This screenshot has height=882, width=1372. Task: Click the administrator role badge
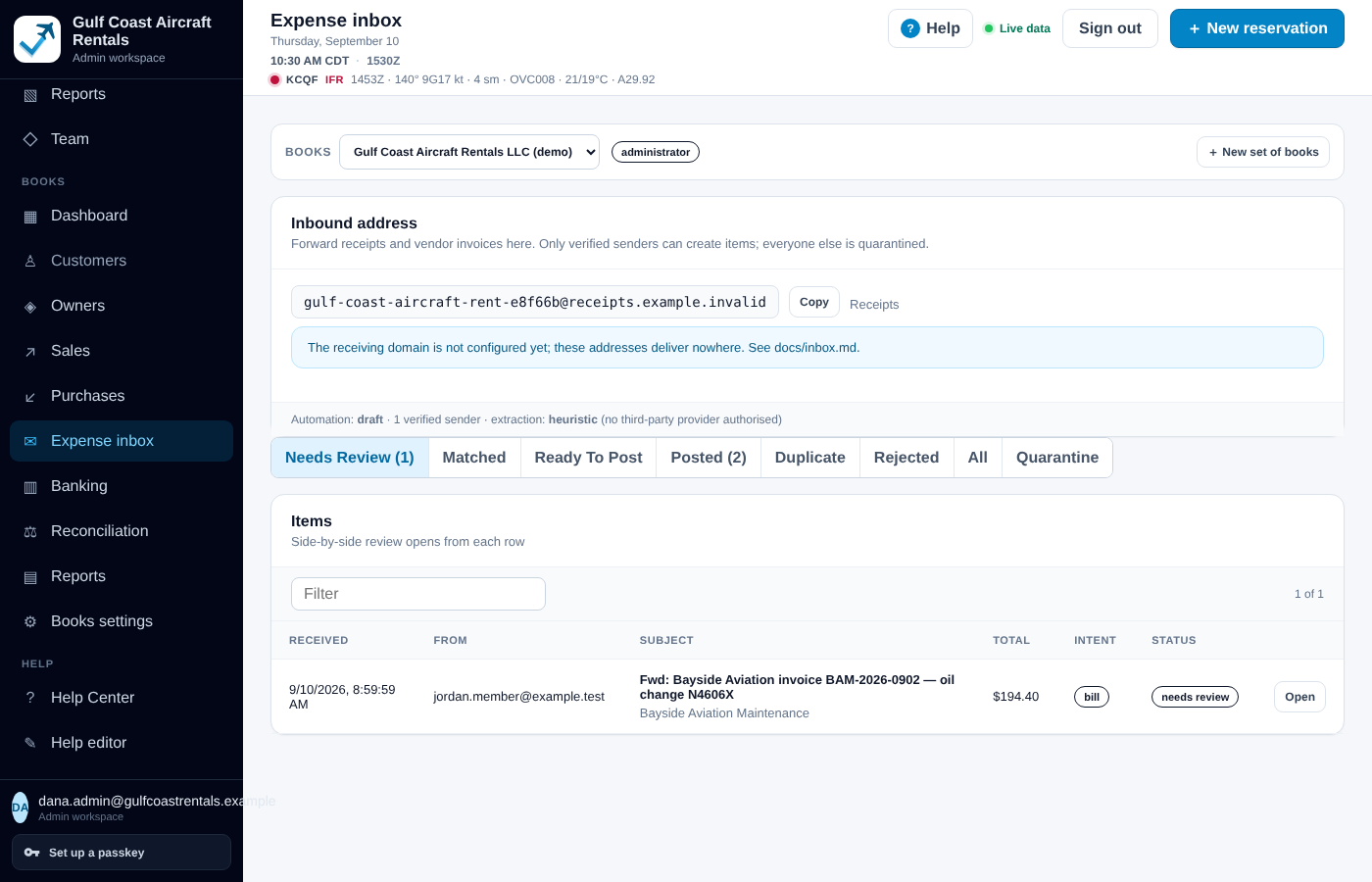pos(656,152)
